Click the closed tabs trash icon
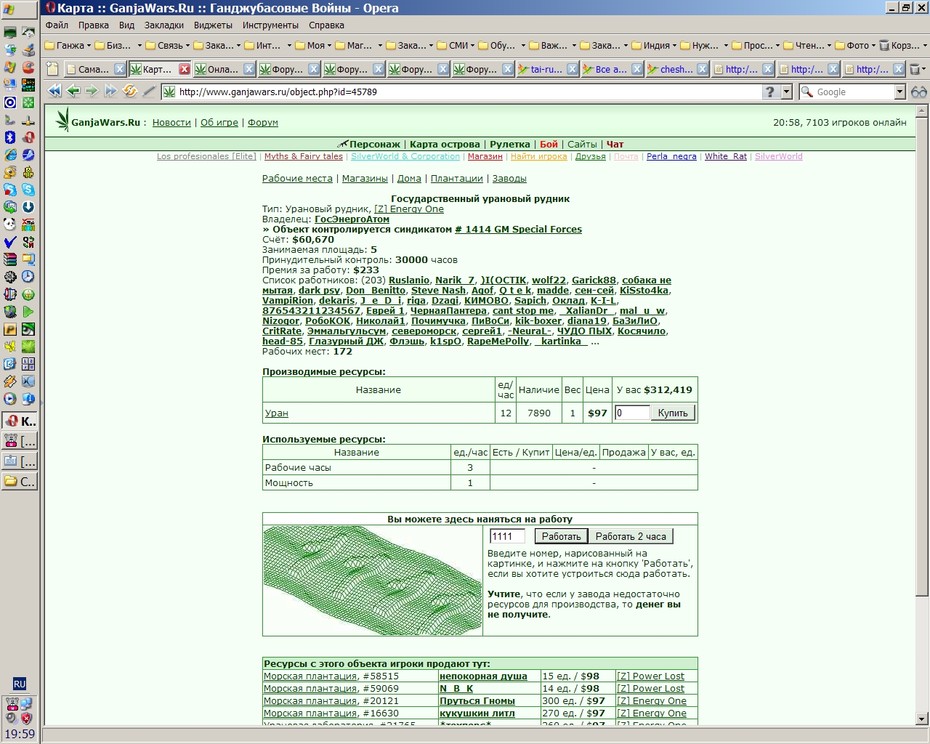The width and height of the screenshot is (930, 744). pos(916,69)
